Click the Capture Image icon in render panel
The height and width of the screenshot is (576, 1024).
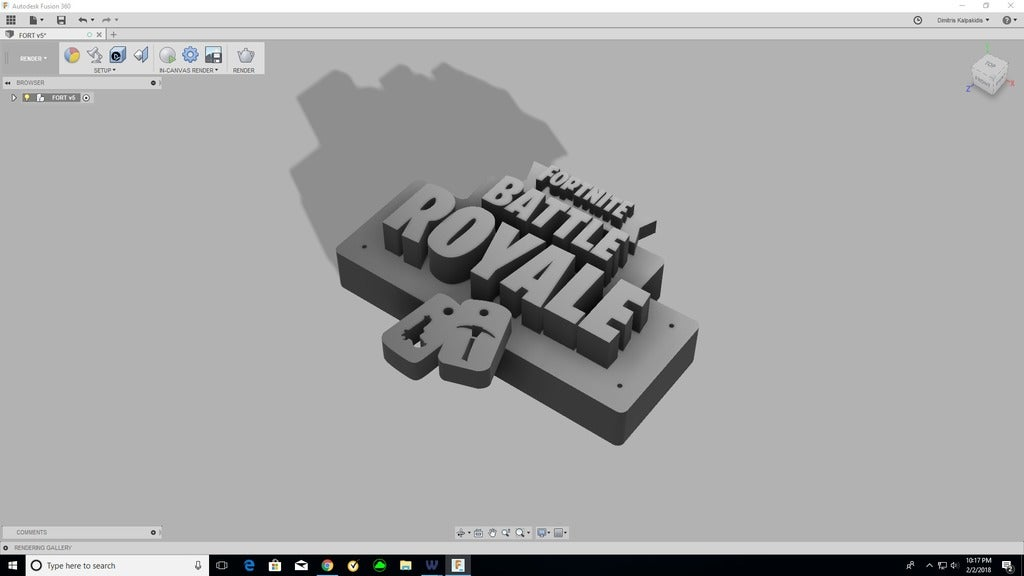tap(212, 56)
